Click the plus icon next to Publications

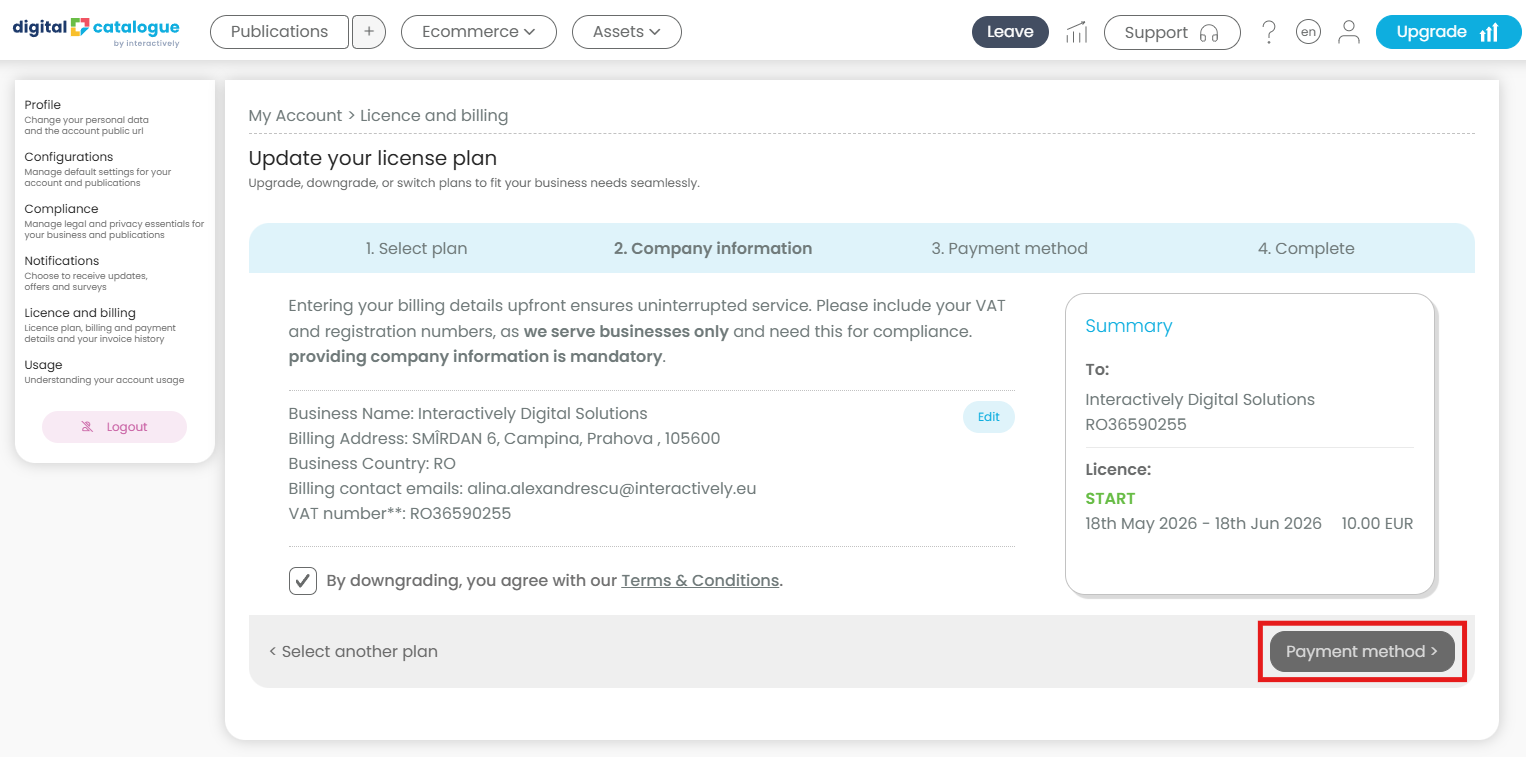[x=369, y=32]
